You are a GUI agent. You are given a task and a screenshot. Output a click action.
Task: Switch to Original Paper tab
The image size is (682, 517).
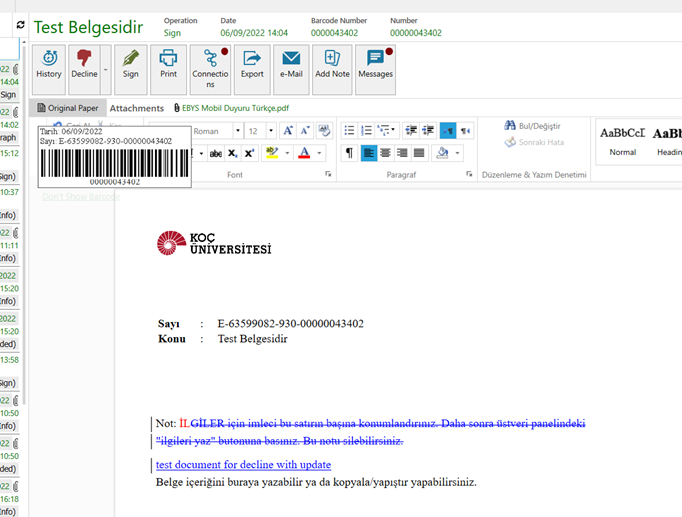pos(68,108)
